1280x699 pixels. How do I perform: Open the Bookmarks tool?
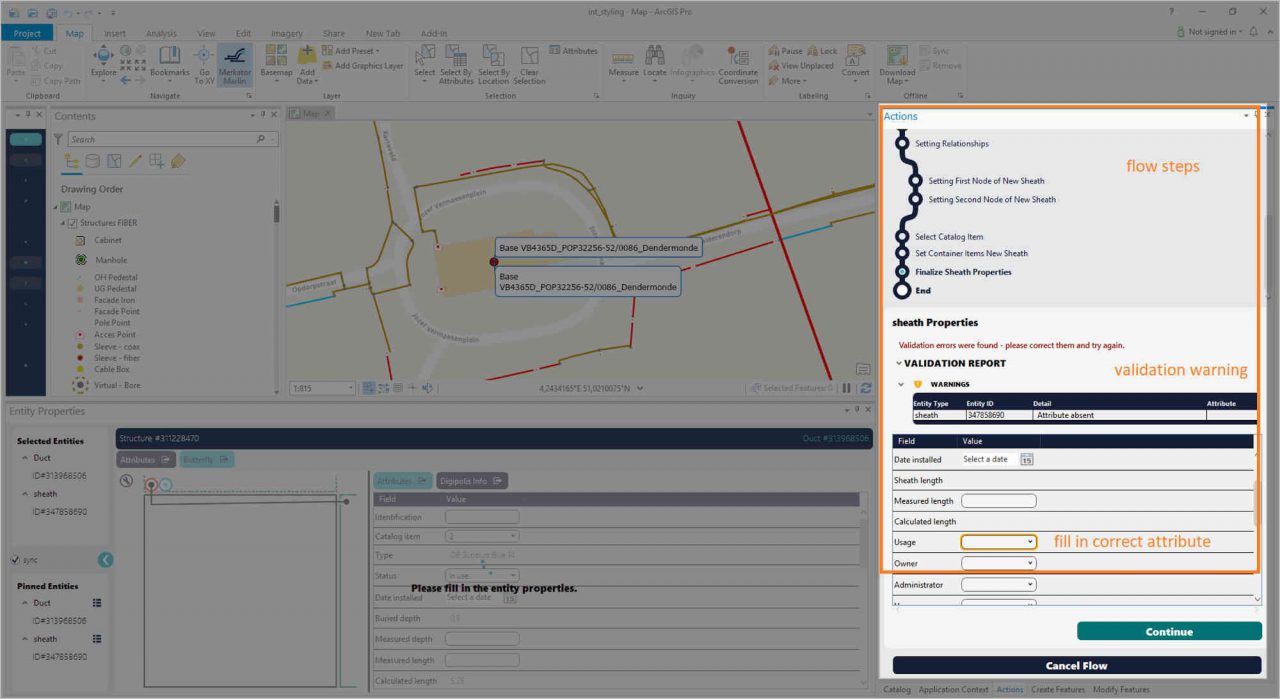pyautogui.click(x=170, y=63)
